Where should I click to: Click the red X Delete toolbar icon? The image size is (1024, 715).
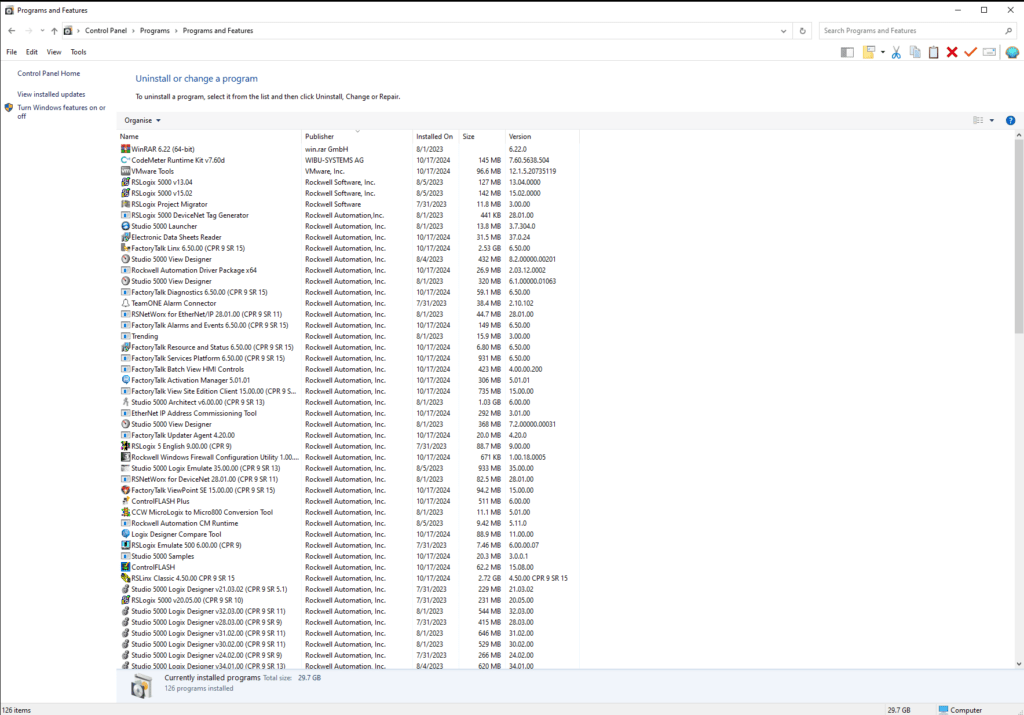952,52
